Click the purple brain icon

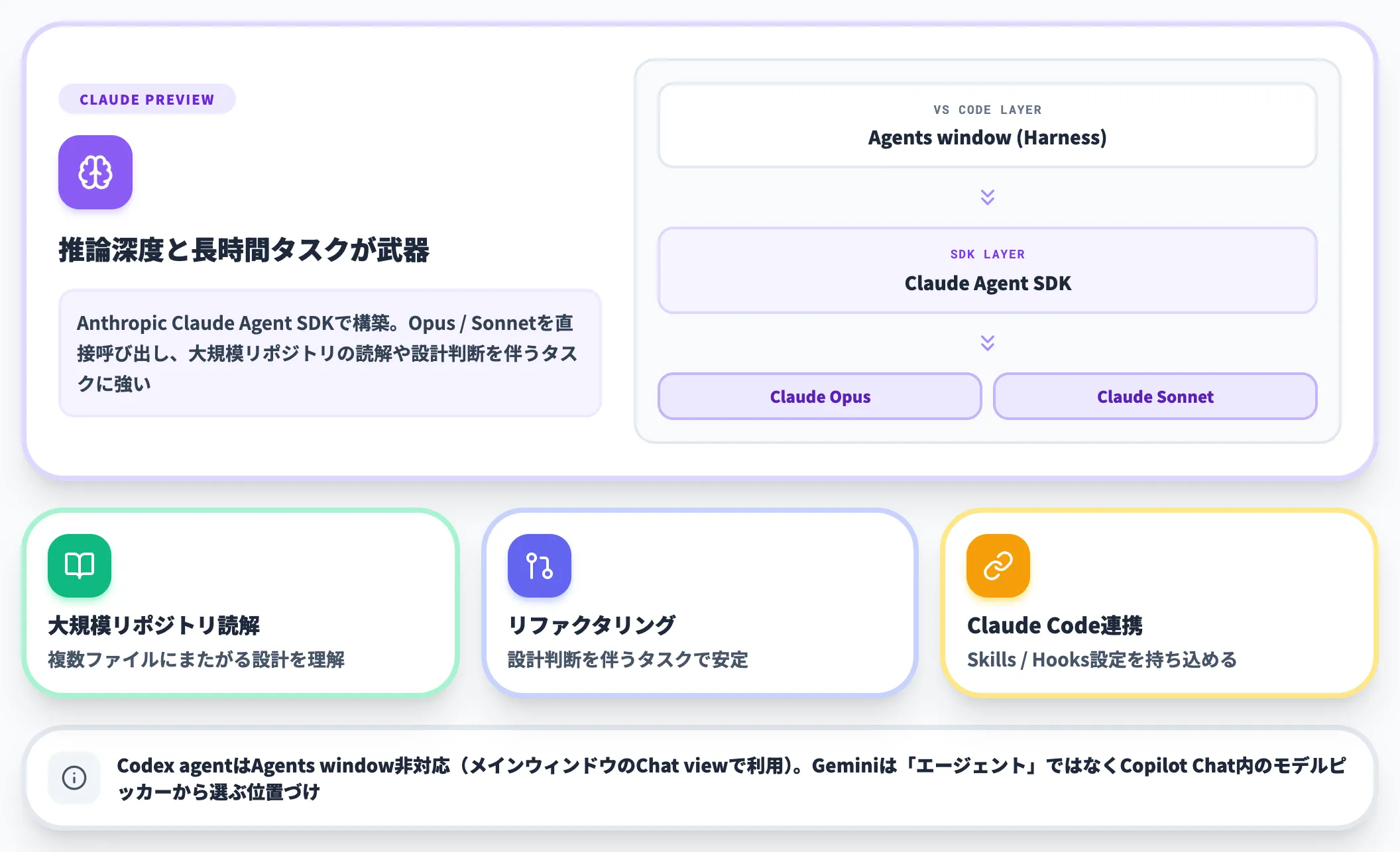[95, 172]
